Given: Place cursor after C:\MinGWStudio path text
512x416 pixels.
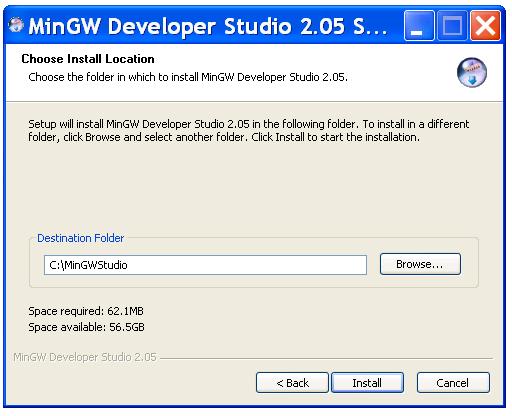Looking at the screenshot, I should [x=129, y=265].
